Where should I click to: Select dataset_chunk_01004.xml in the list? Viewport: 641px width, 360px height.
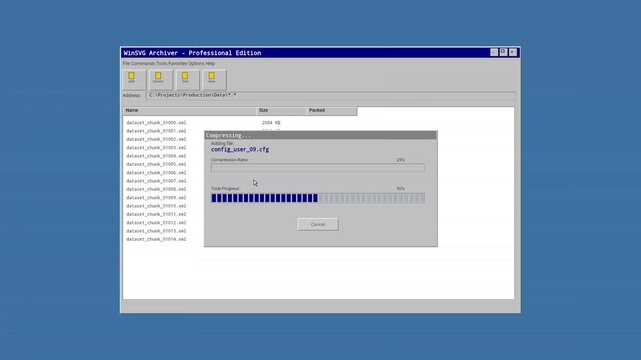(x=156, y=156)
